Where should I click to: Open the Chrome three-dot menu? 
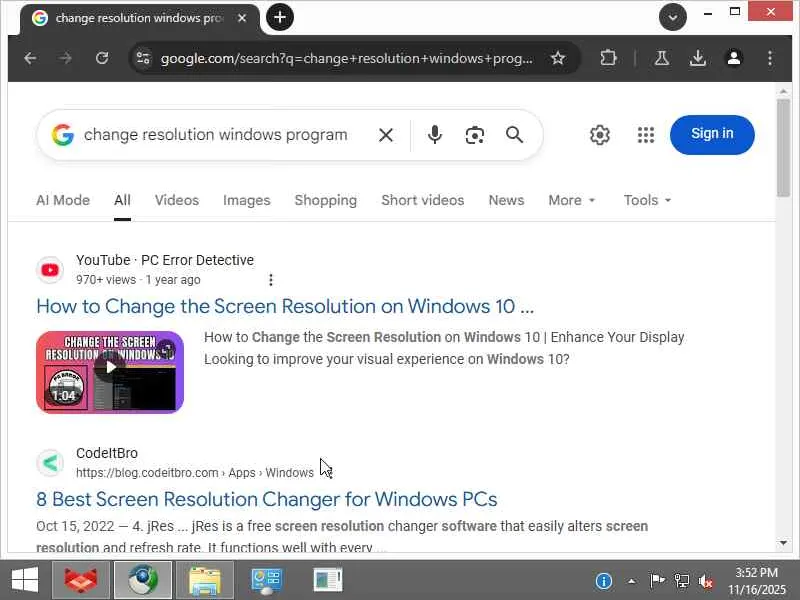(x=770, y=58)
